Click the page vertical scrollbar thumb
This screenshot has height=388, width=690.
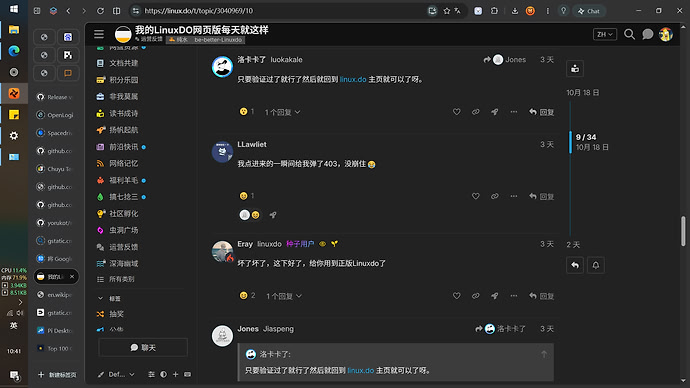pos(683,231)
